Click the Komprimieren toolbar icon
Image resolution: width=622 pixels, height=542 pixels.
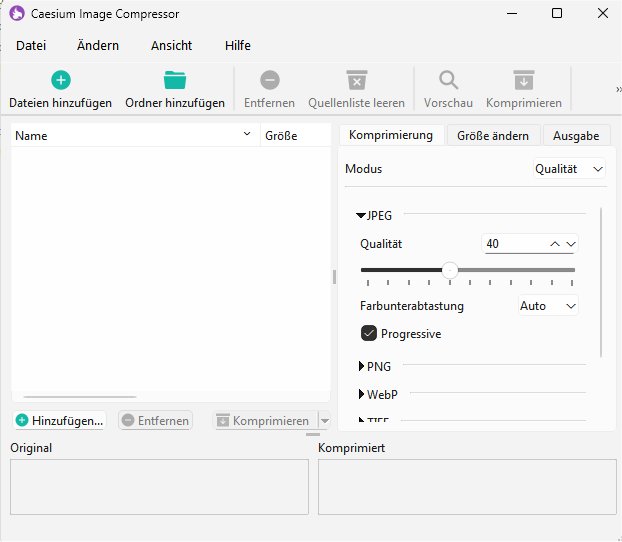point(523,81)
